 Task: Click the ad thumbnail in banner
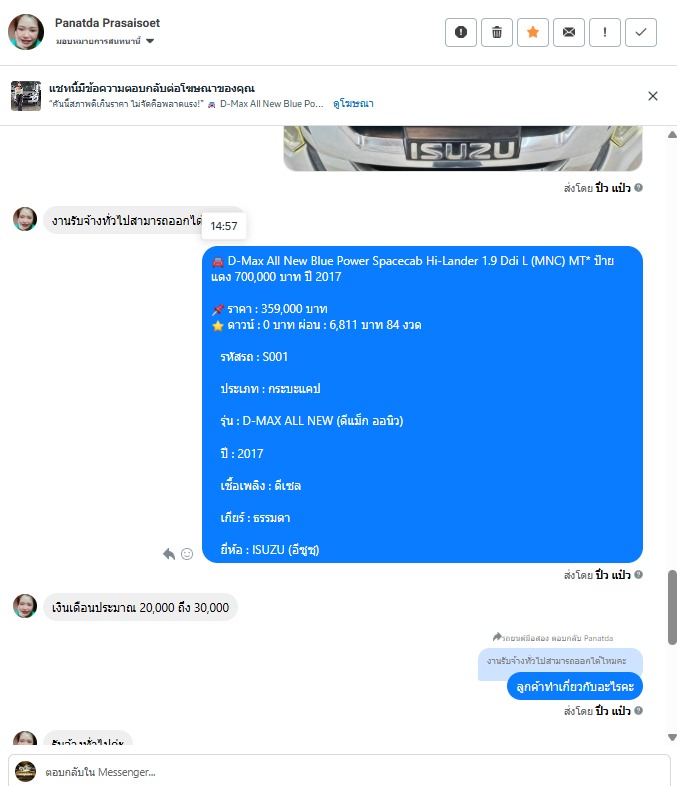click(26, 96)
